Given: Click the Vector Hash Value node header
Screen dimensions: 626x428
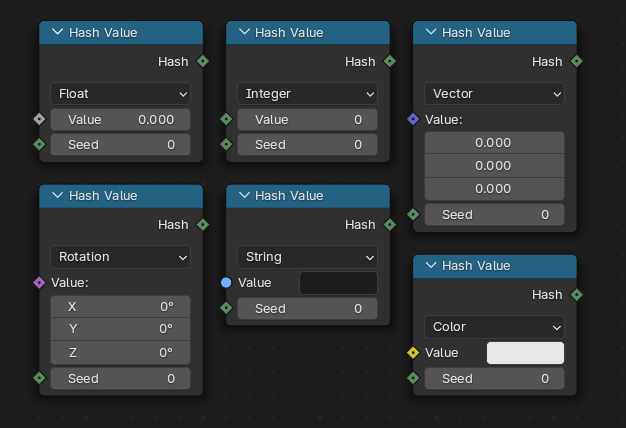Looking at the screenshot, I should (495, 32).
